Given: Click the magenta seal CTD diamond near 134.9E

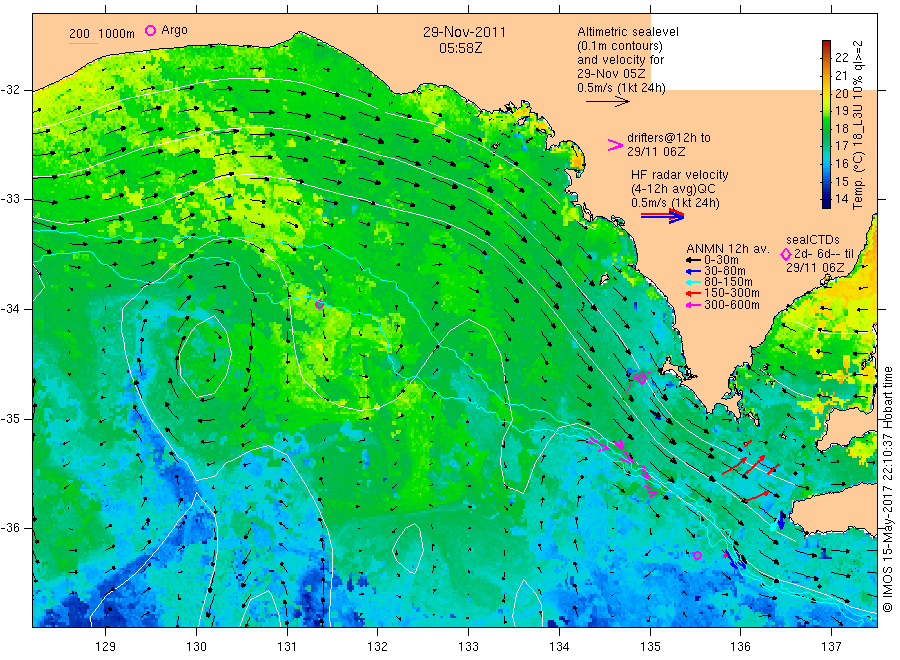Looking at the screenshot, I should point(642,378).
